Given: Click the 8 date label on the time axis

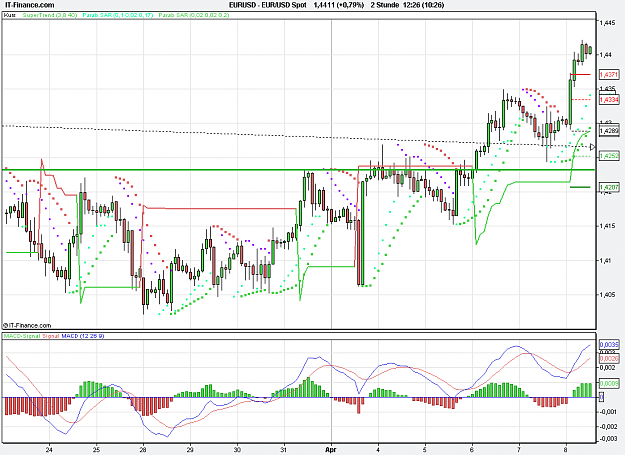Looking at the screenshot, I should tap(566, 450).
